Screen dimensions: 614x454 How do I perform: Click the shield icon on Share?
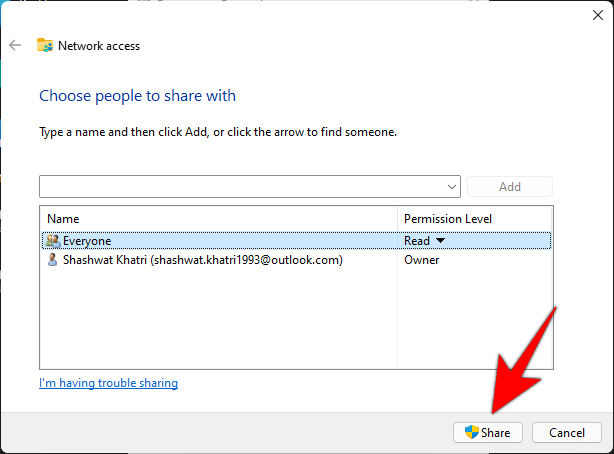[x=472, y=432]
